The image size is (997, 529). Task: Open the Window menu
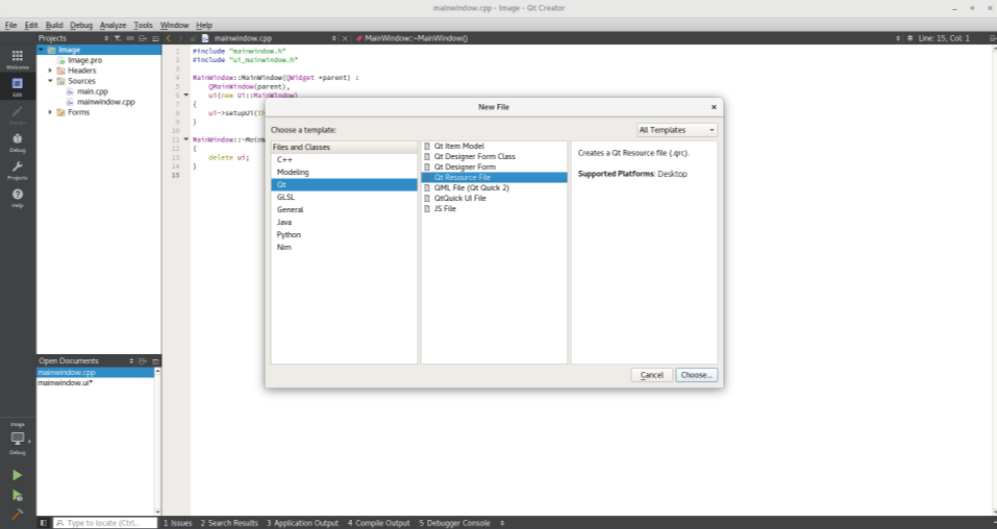(x=174, y=25)
